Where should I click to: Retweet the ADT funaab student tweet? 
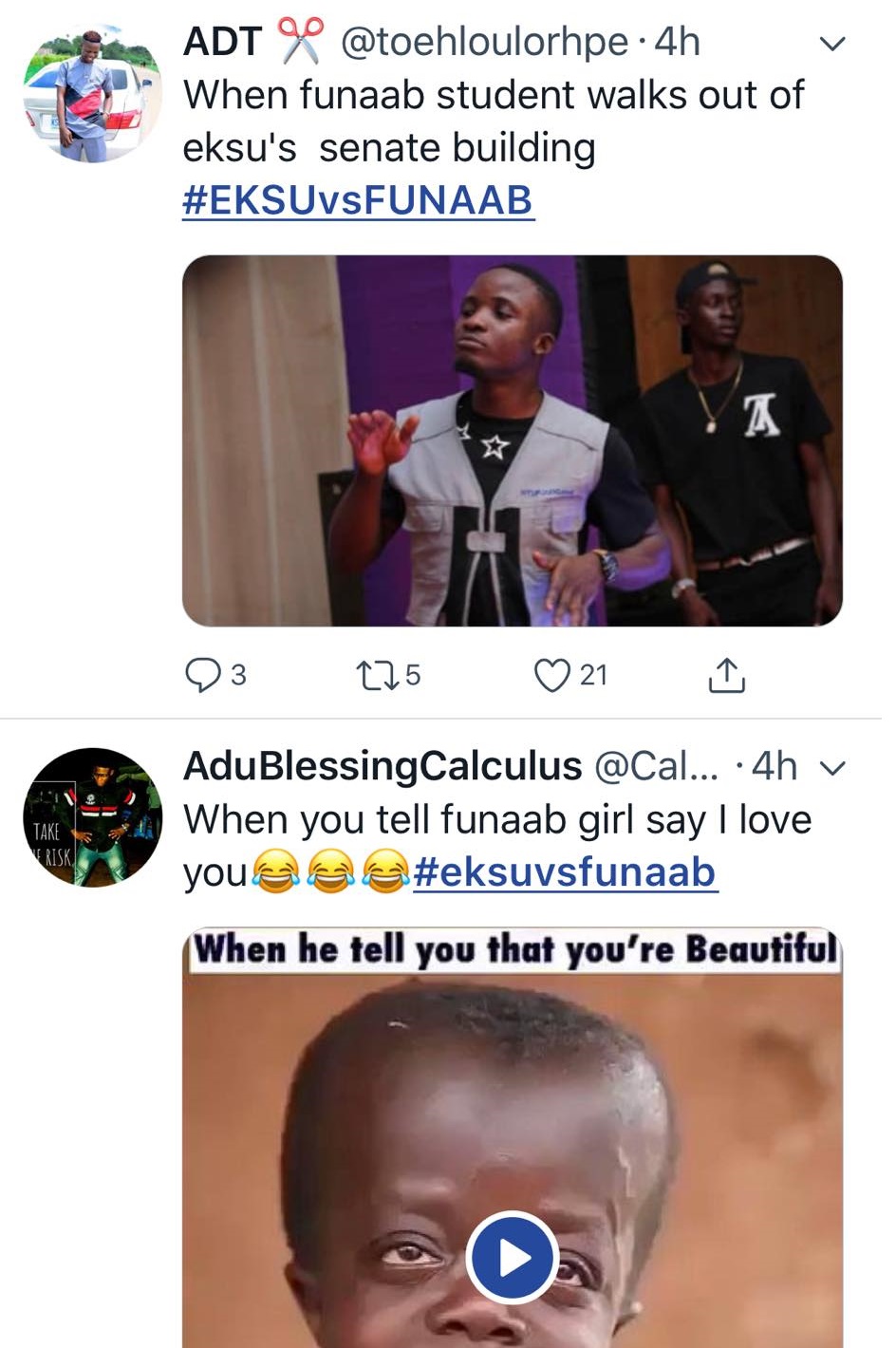(x=373, y=675)
